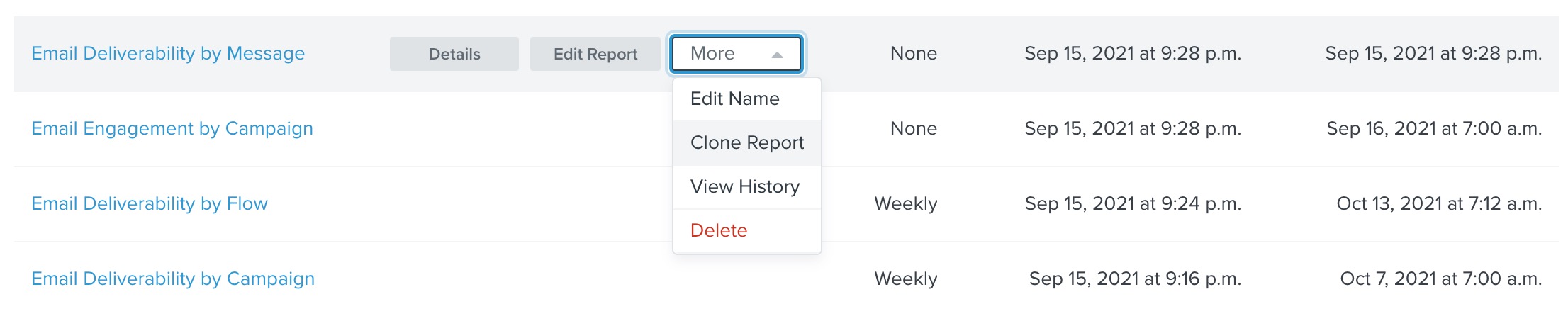Click None schedule in Engagement by Campaign row
The width and height of the screenshot is (1568, 309).
pyautogui.click(x=913, y=129)
